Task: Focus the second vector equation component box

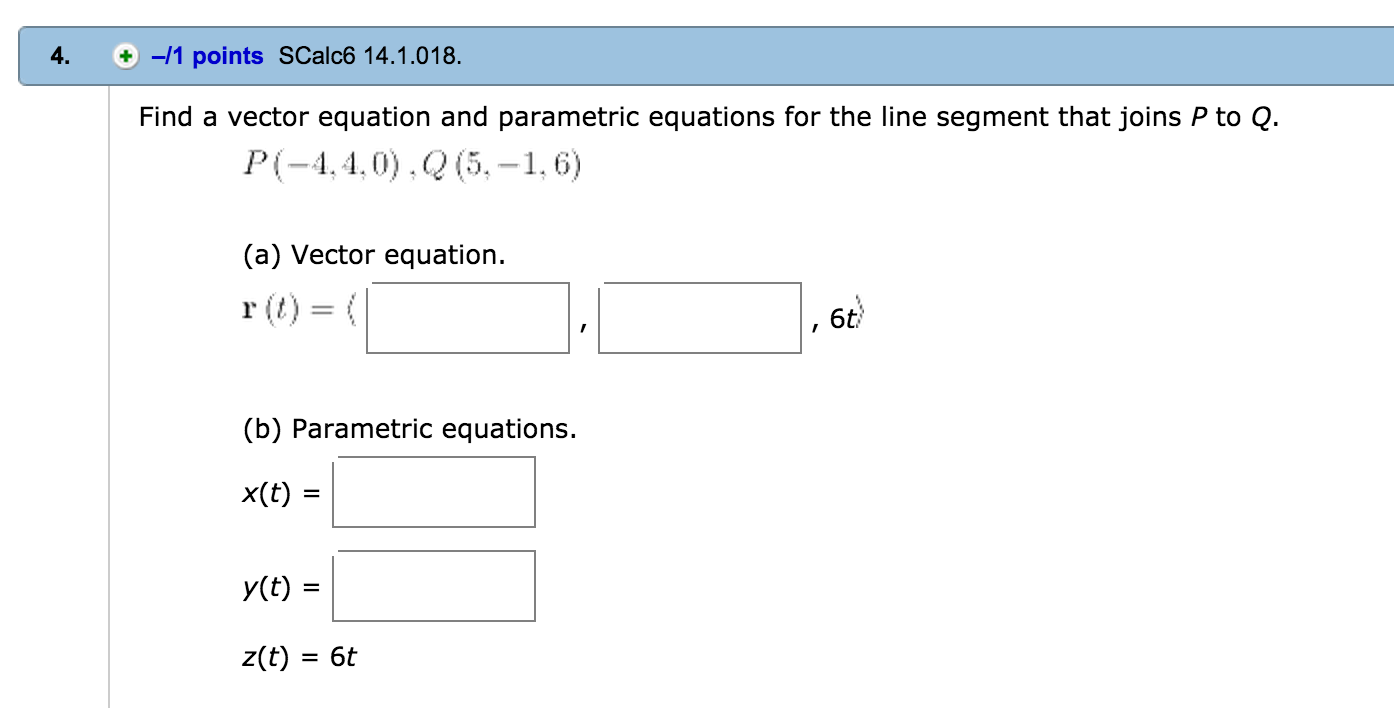Action: pos(700,318)
